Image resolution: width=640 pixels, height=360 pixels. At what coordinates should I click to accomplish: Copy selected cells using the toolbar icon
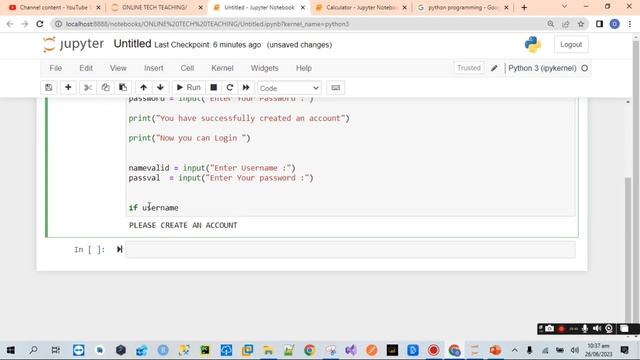point(105,88)
